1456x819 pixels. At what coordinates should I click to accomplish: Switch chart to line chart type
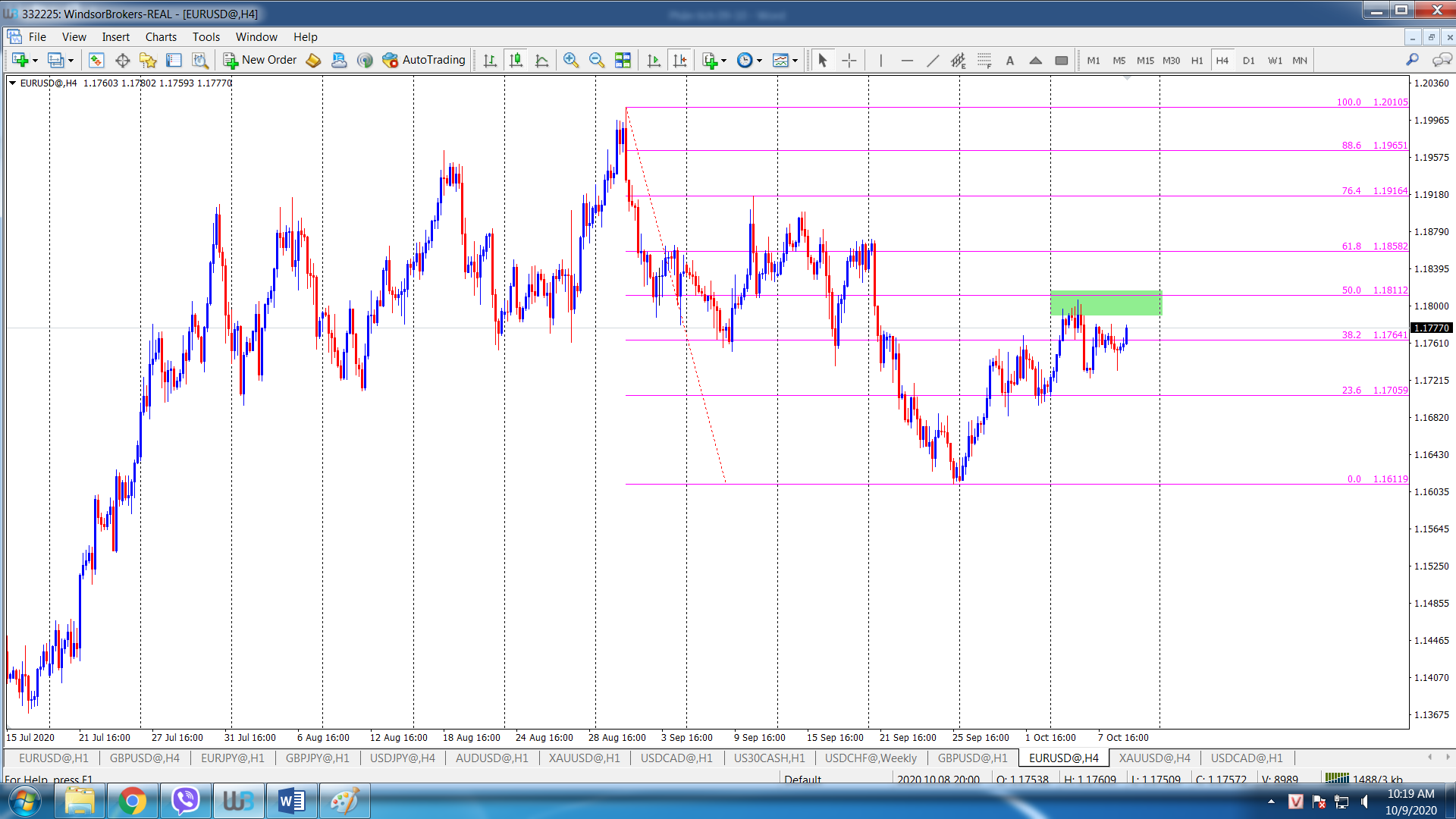click(x=542, y=60)
